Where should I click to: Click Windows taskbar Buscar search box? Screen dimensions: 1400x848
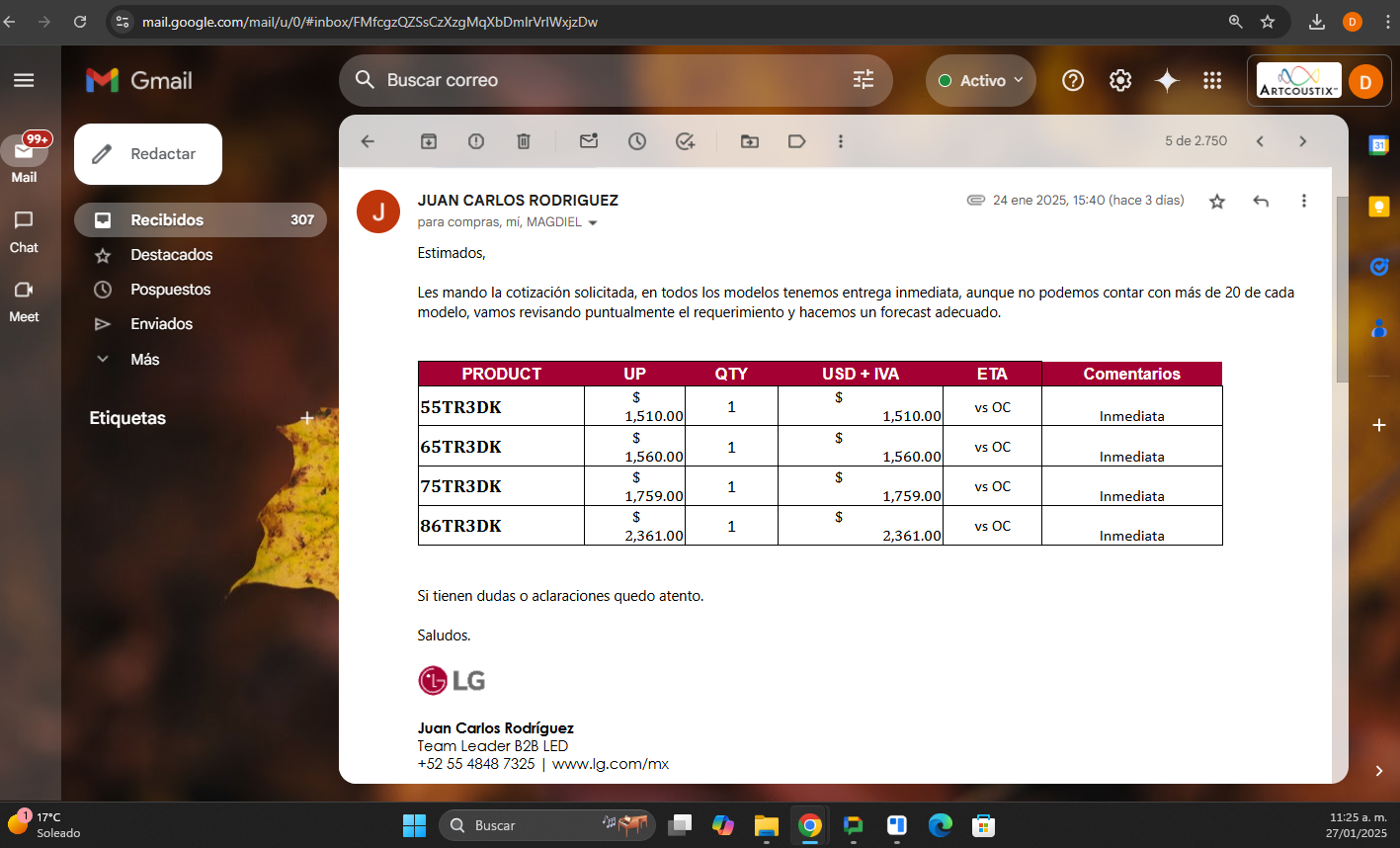tap(546, 825)
